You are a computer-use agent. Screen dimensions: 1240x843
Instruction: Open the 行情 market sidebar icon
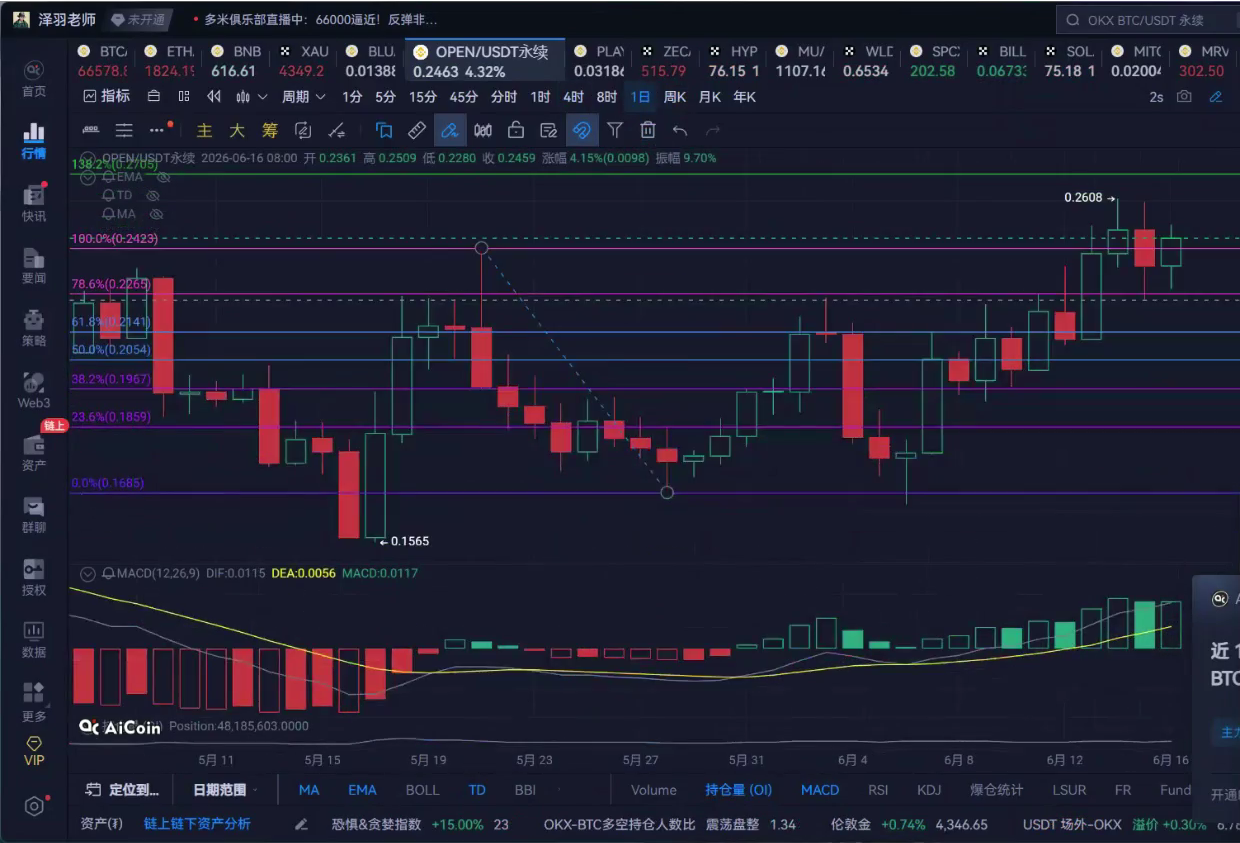point(34,141)
